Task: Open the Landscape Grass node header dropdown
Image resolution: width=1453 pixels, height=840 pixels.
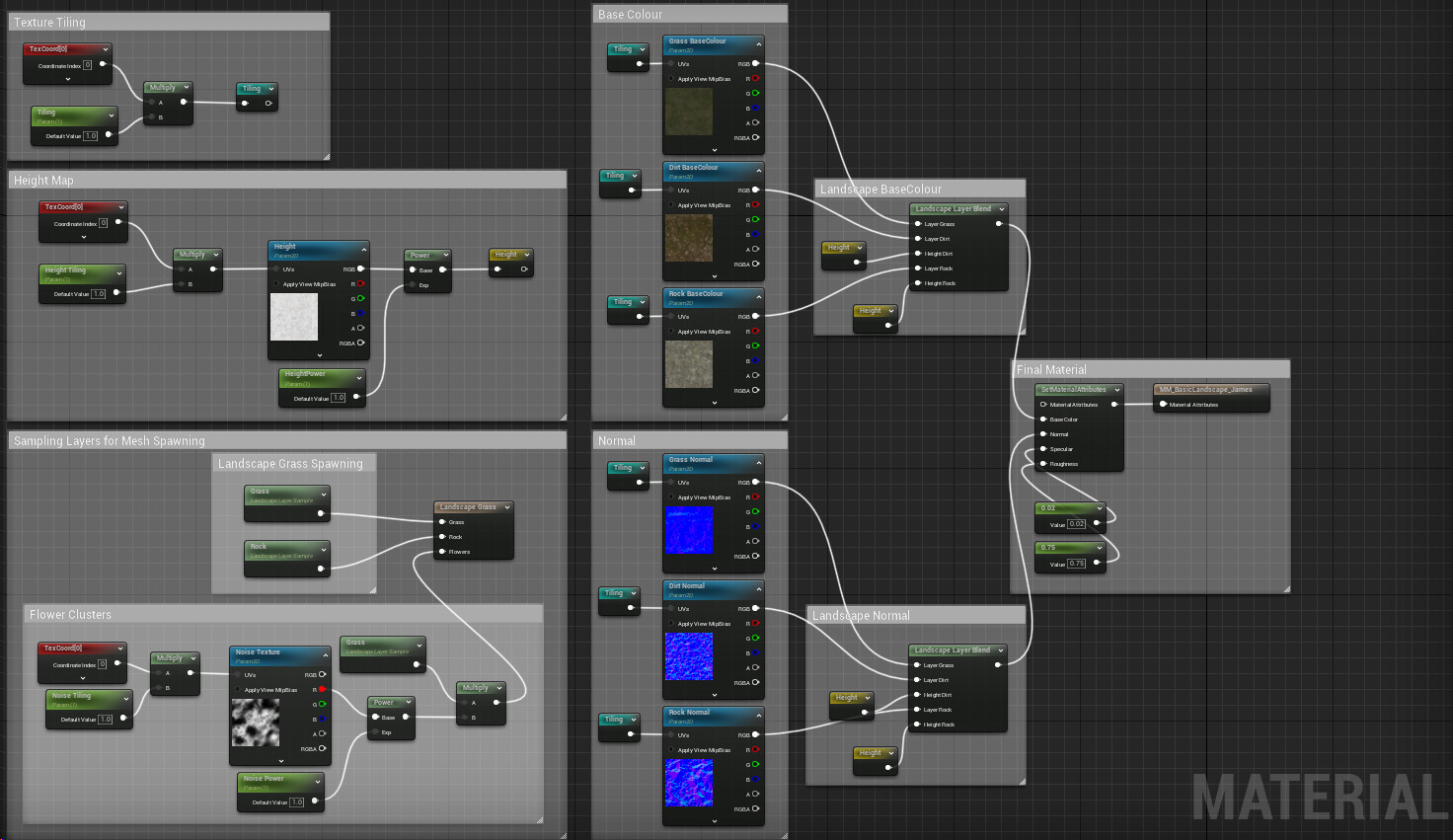Action: (506, 506)
